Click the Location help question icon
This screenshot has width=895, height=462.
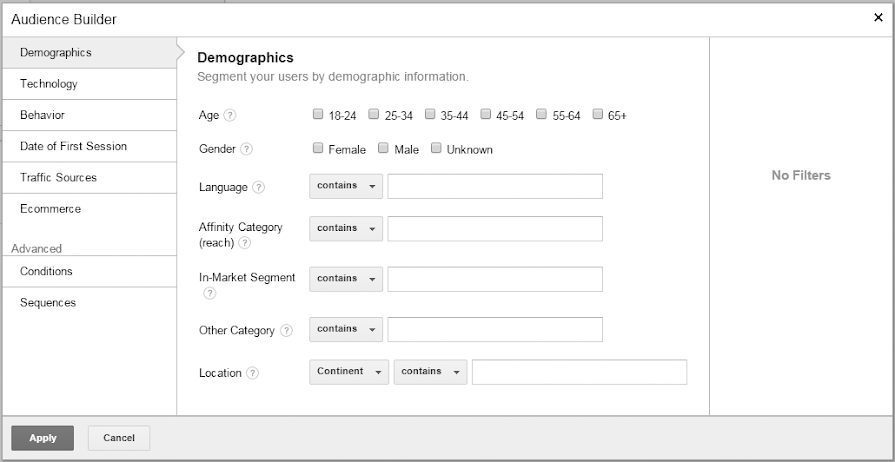(x=253, y=374)
